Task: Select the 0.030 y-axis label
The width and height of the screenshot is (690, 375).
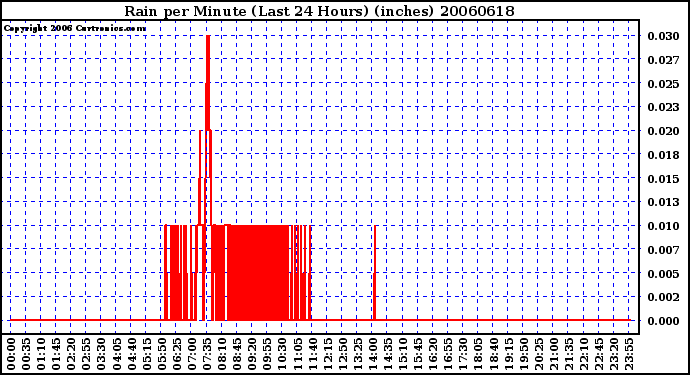Action: pyautogui.click(x=663, y=36)
